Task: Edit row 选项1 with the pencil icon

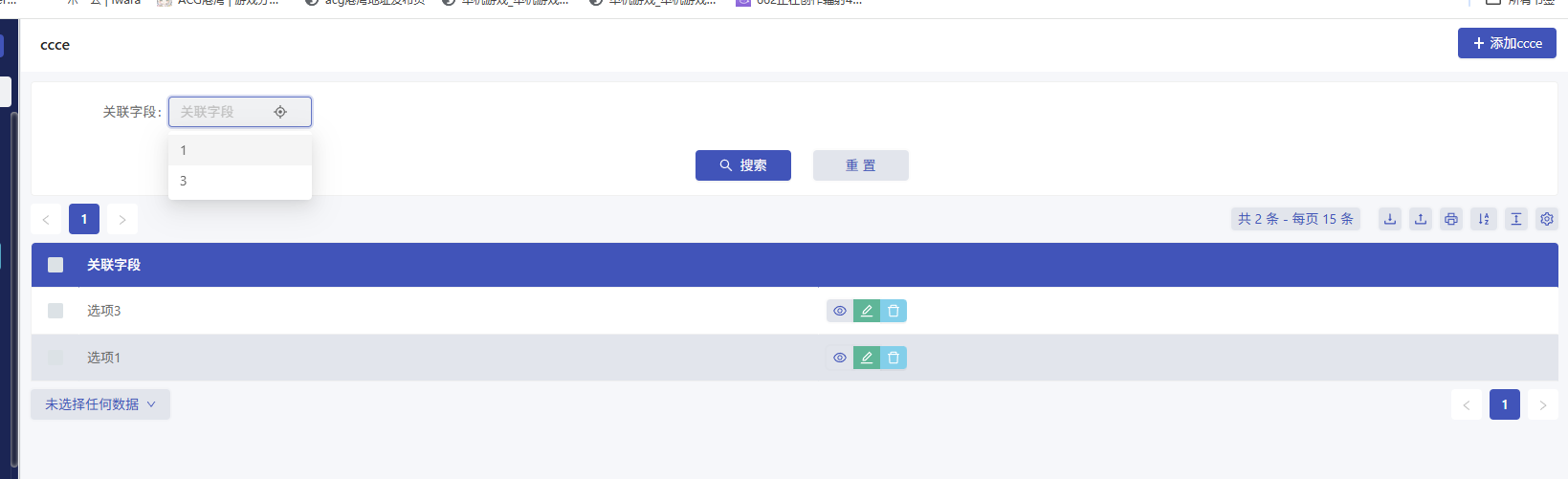Action: [867, 358]
